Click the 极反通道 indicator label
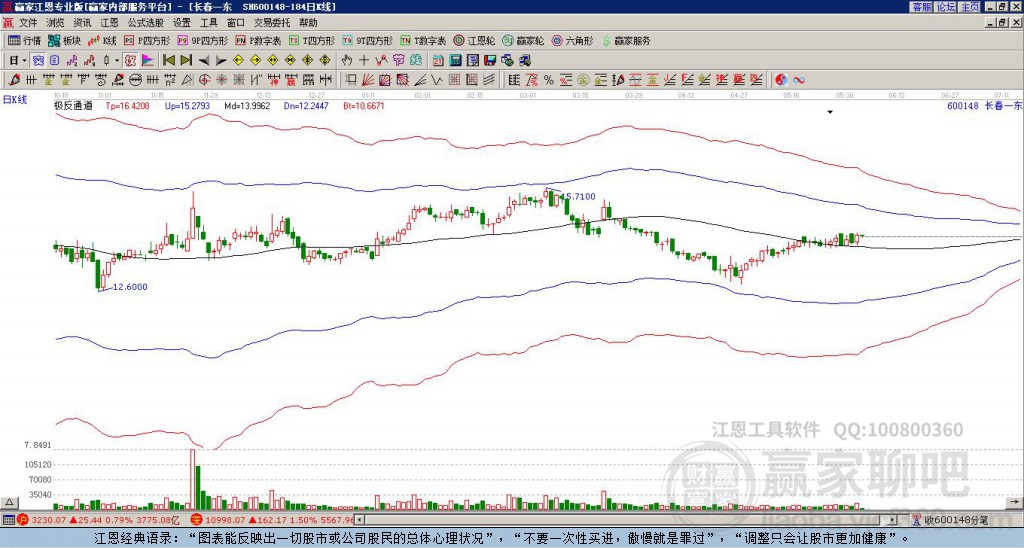The width and height of the screenshot is (1024, 548). click(73, 105)
